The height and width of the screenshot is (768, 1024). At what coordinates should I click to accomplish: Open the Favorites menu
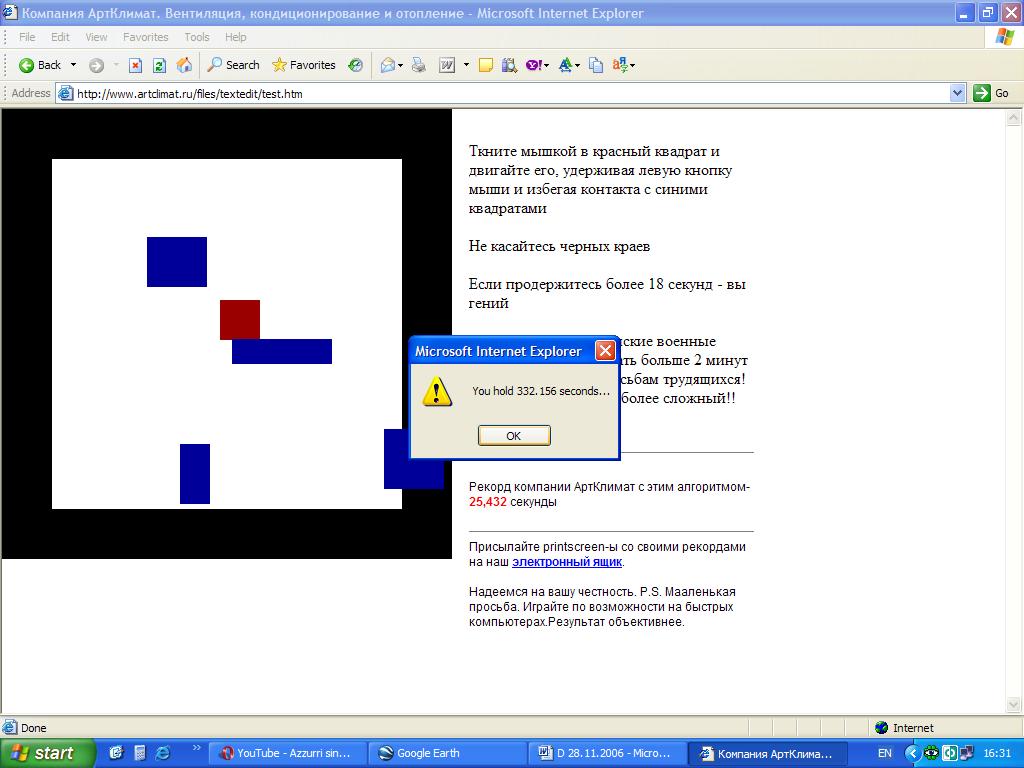pyautogui.click(x=146, y=37)
